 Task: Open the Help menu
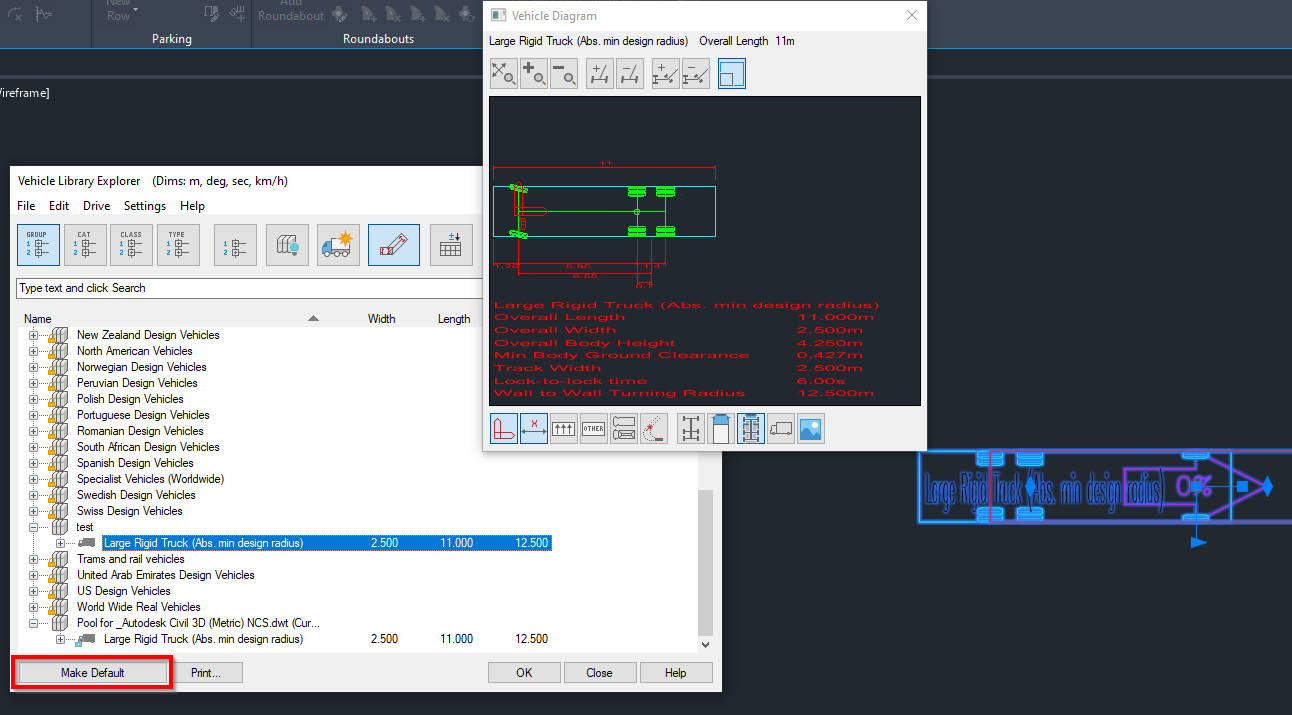coord(192,206)
